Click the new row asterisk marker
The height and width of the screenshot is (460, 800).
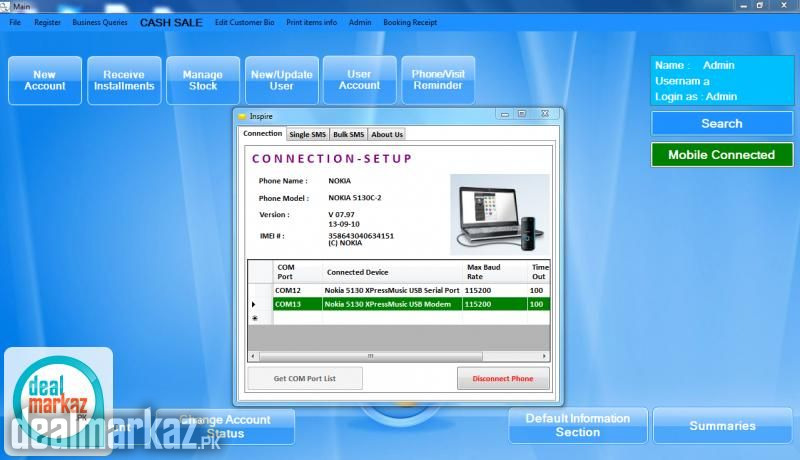(255, 318)
